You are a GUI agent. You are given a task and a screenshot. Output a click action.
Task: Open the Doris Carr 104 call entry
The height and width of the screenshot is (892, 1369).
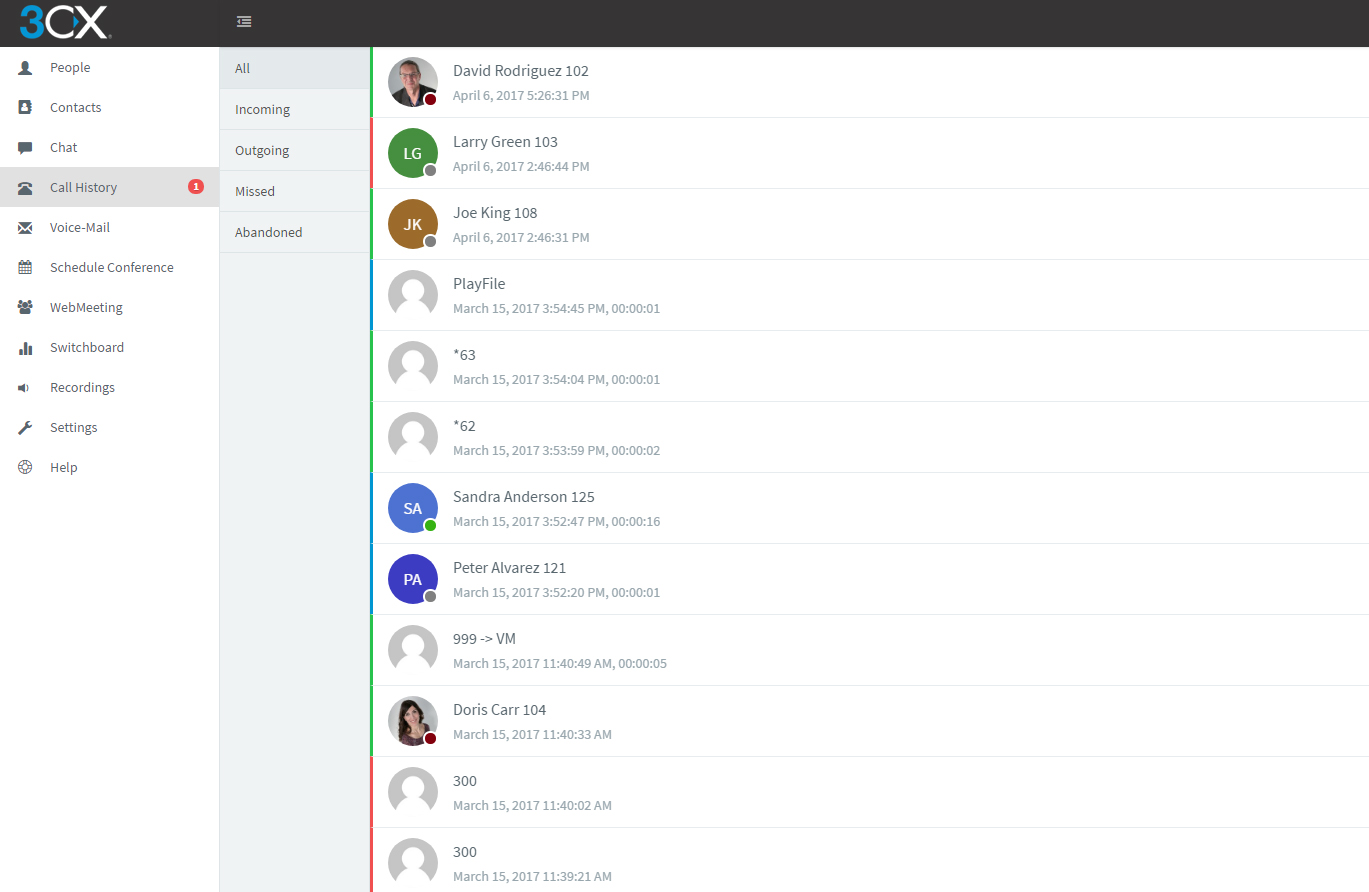tap(869, 721)
